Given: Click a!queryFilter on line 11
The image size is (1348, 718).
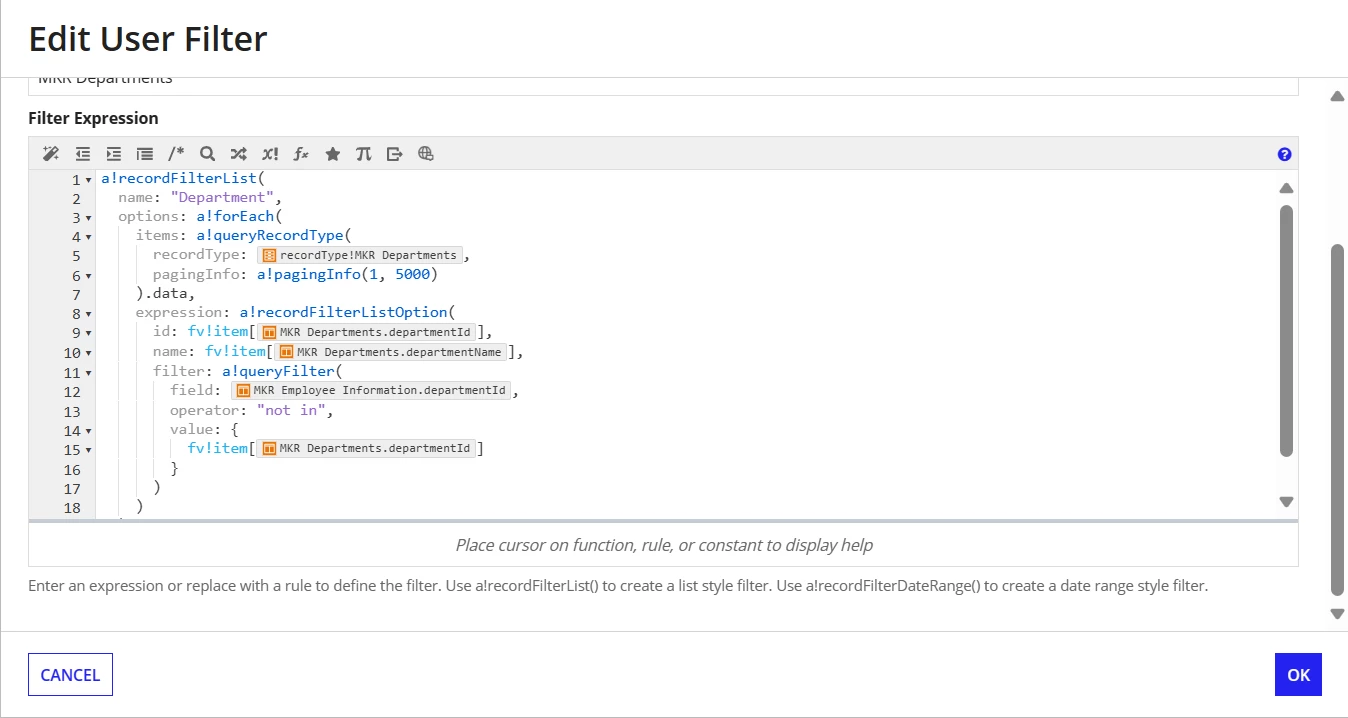Looking at the screenshot, I should [x=279, y=371].
